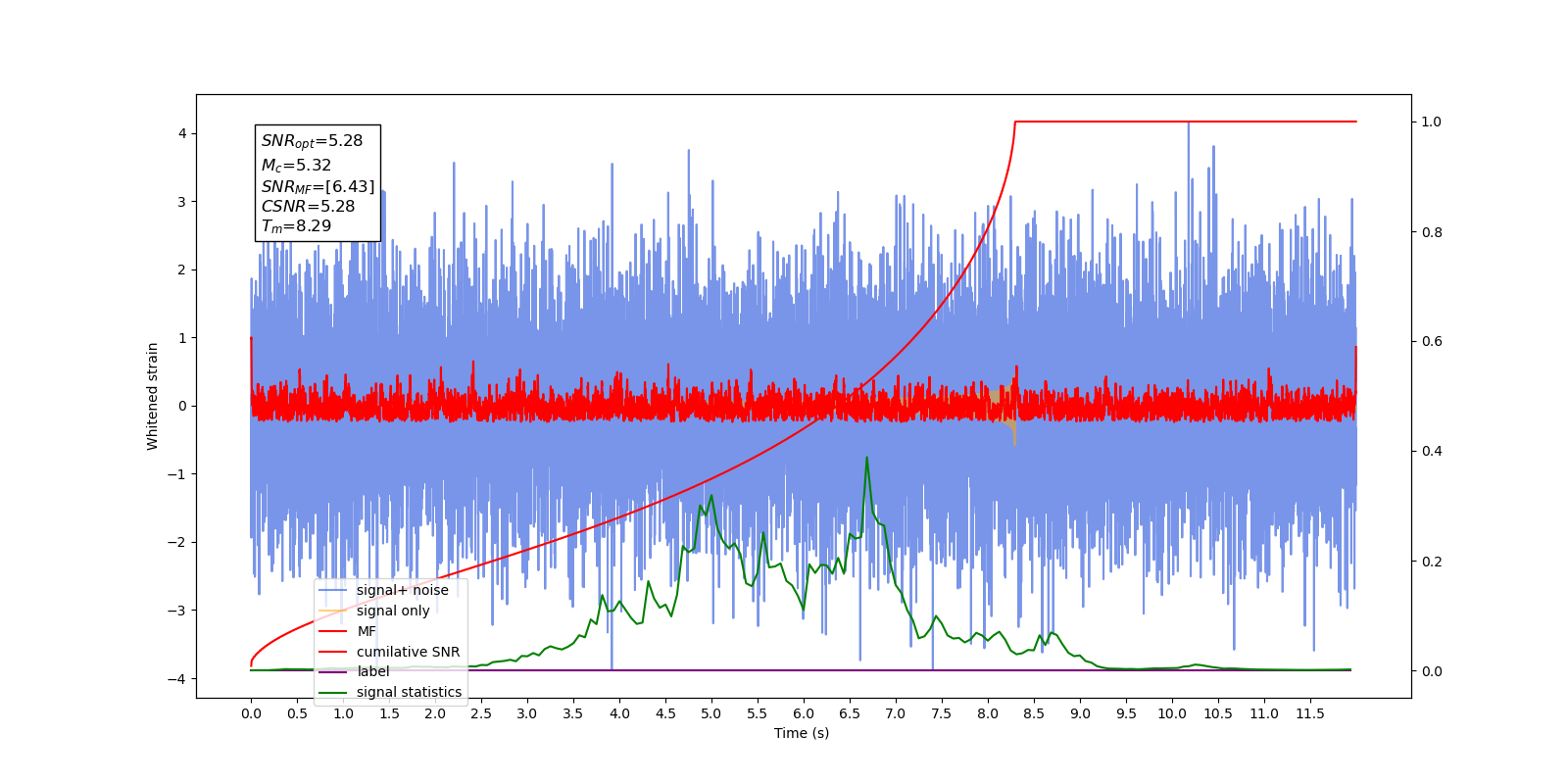Click the 'Whitened strain' y-axis label

[x=152, y=396]
